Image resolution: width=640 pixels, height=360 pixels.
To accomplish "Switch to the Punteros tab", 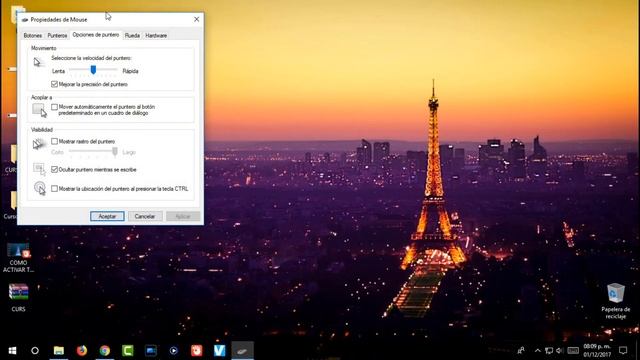I will [x=57, y=36].
